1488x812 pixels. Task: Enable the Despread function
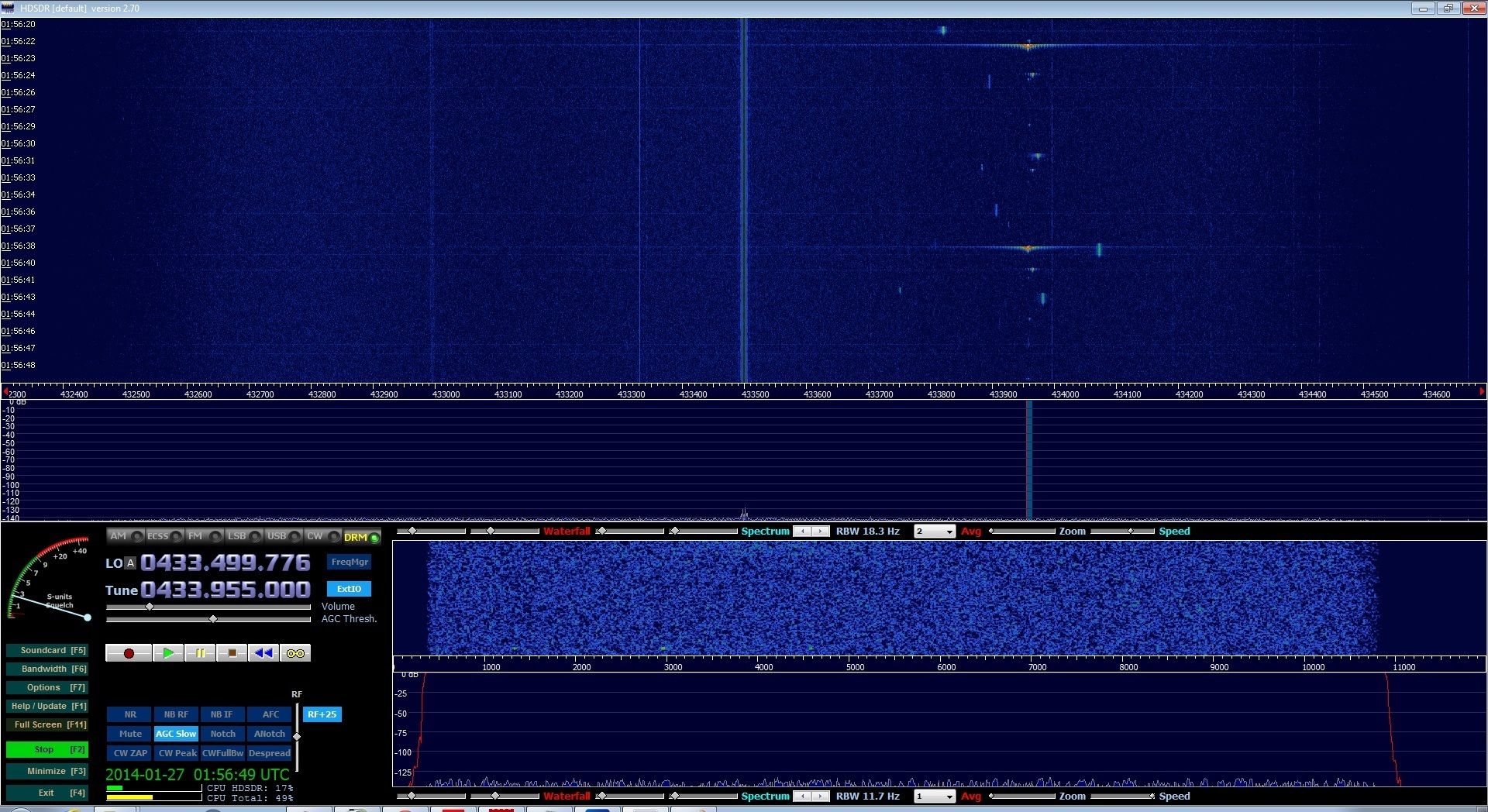pyautogui.click(x=270, y=753)
